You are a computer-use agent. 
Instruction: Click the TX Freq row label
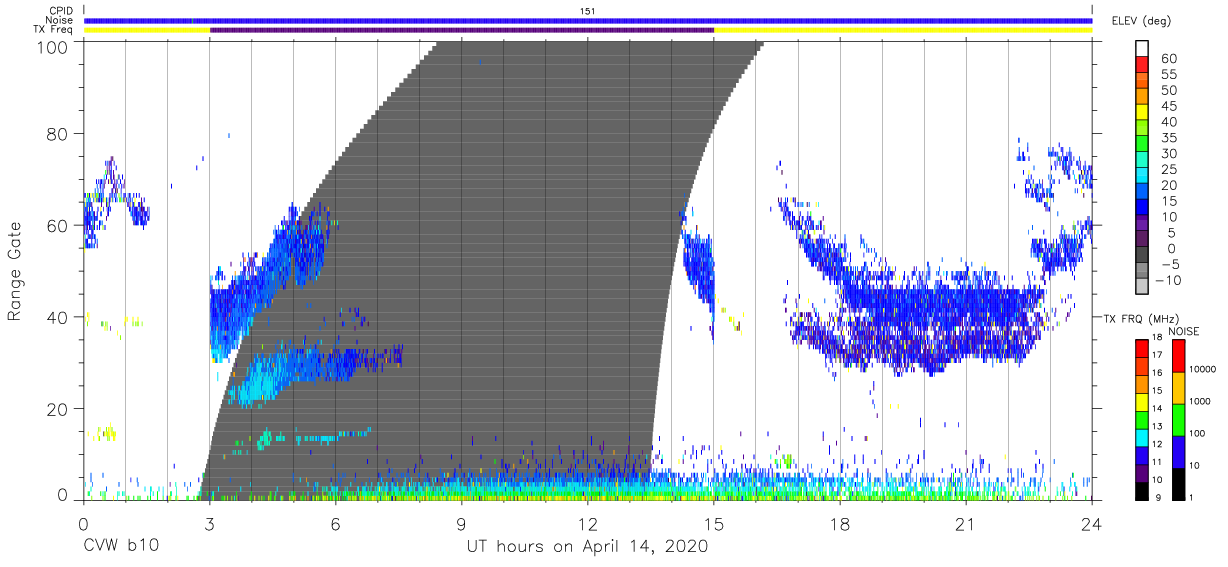click(54, 29)
